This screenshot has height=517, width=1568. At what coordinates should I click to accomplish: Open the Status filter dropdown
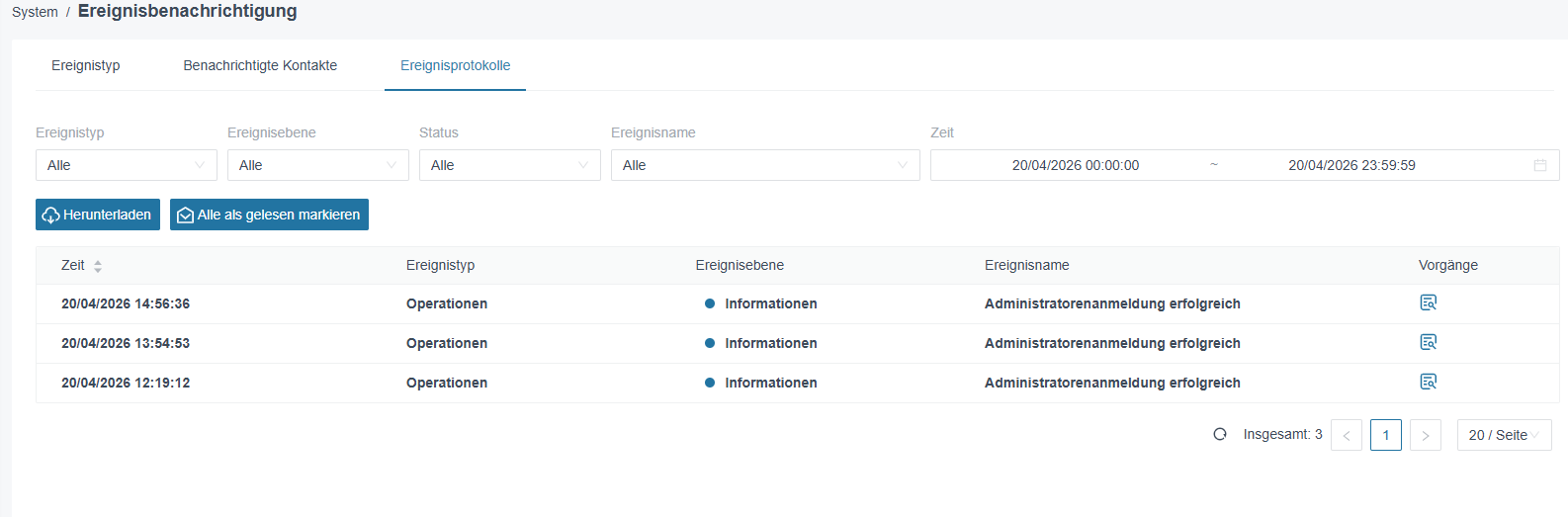510,165
